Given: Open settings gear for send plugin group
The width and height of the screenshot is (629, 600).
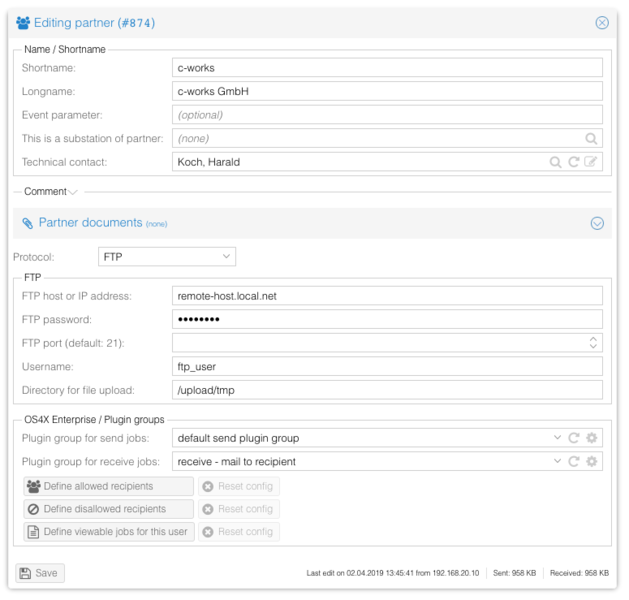Looking at the screenshot, I should pyautogui.click(x=591, y=438).
